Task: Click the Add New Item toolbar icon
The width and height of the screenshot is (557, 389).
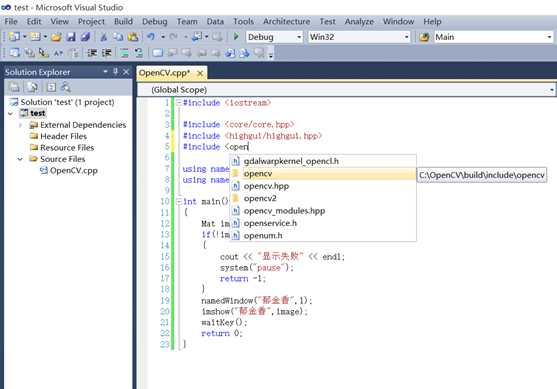Action: [35, 37]
